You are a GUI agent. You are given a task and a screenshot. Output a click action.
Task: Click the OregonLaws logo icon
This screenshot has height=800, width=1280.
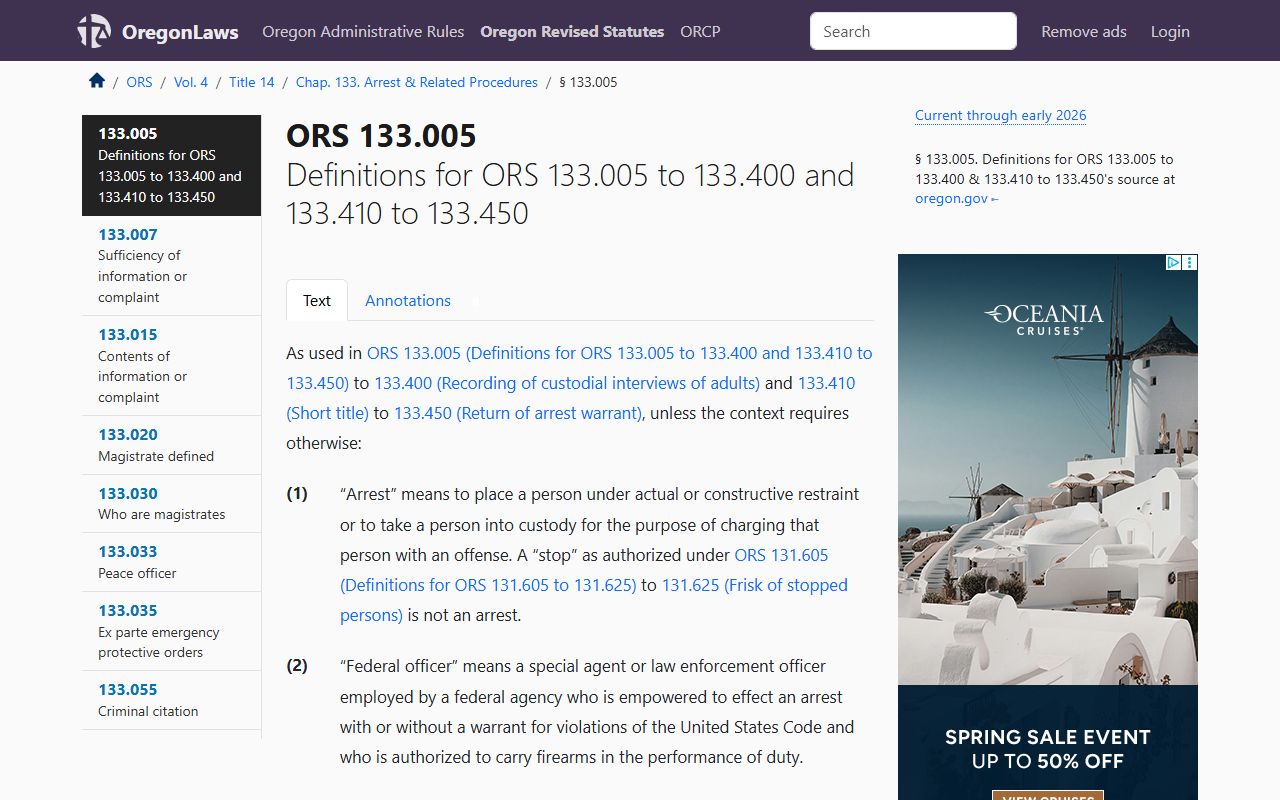coord(94,31)
